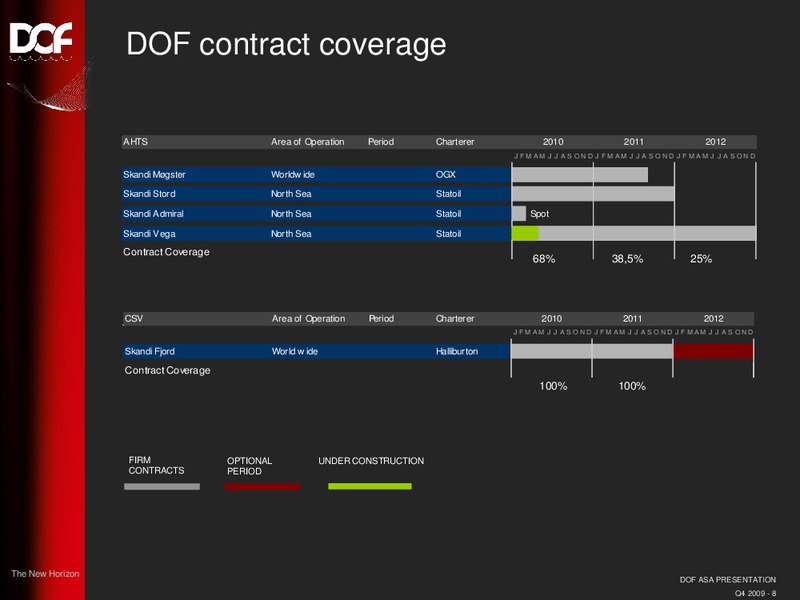This screenshot has width=800, height=600.
Task: Click the CSV 'Contract Coverage' label
Action: point(167,370)
